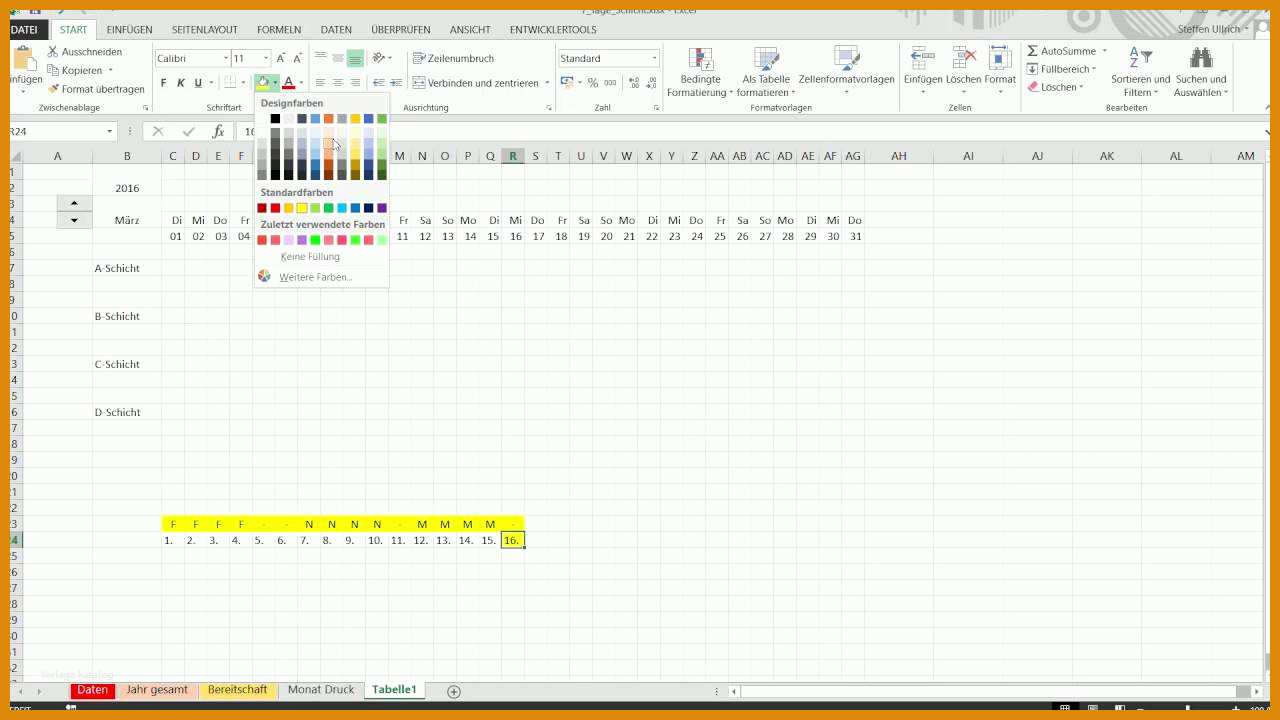Click Sortieren und Filtern icon
The width and height of the screenshot is (1280, 720).
pyautogui.click(x=1140, y=72)
